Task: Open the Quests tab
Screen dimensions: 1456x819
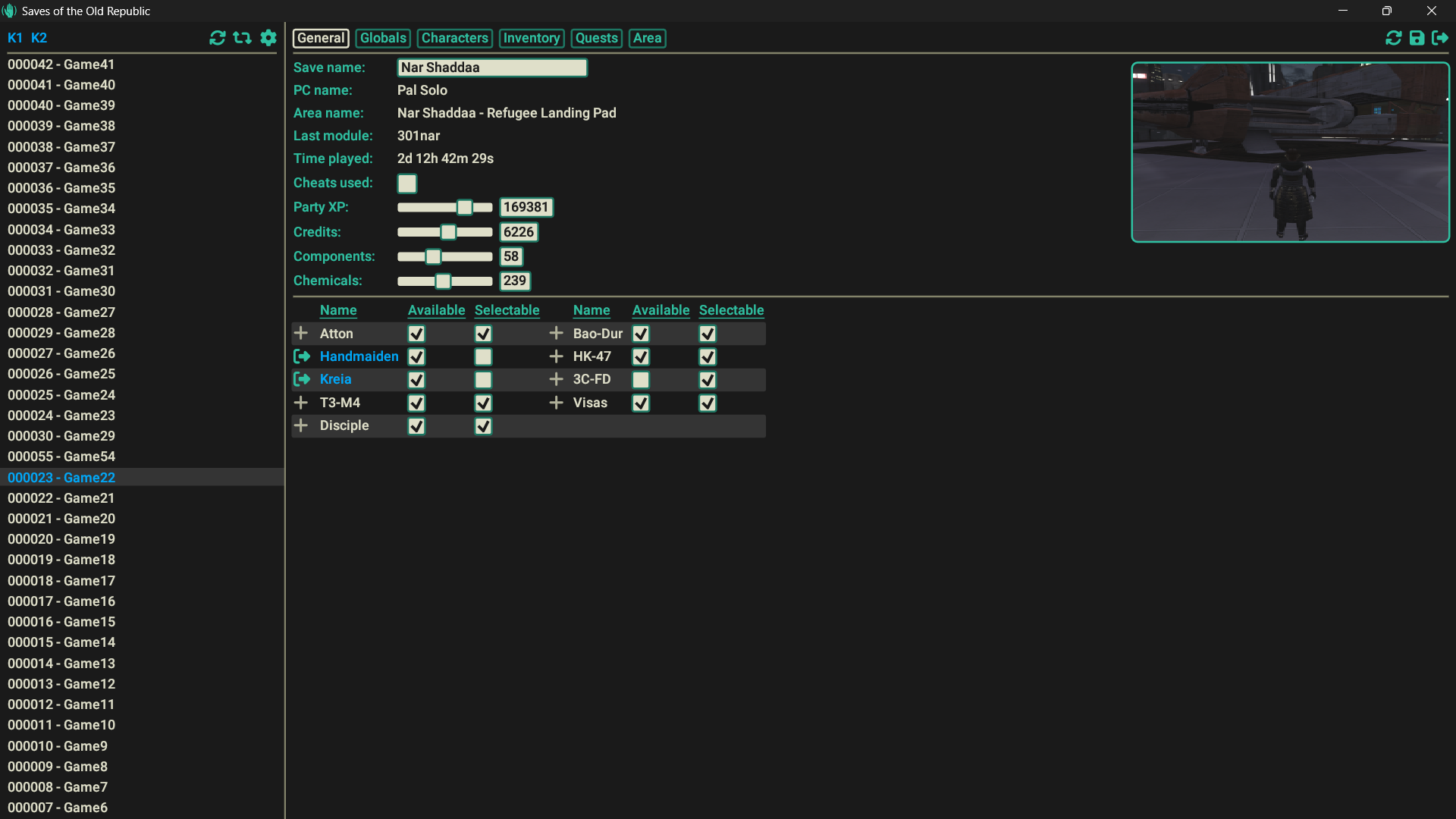Action: 597,38
